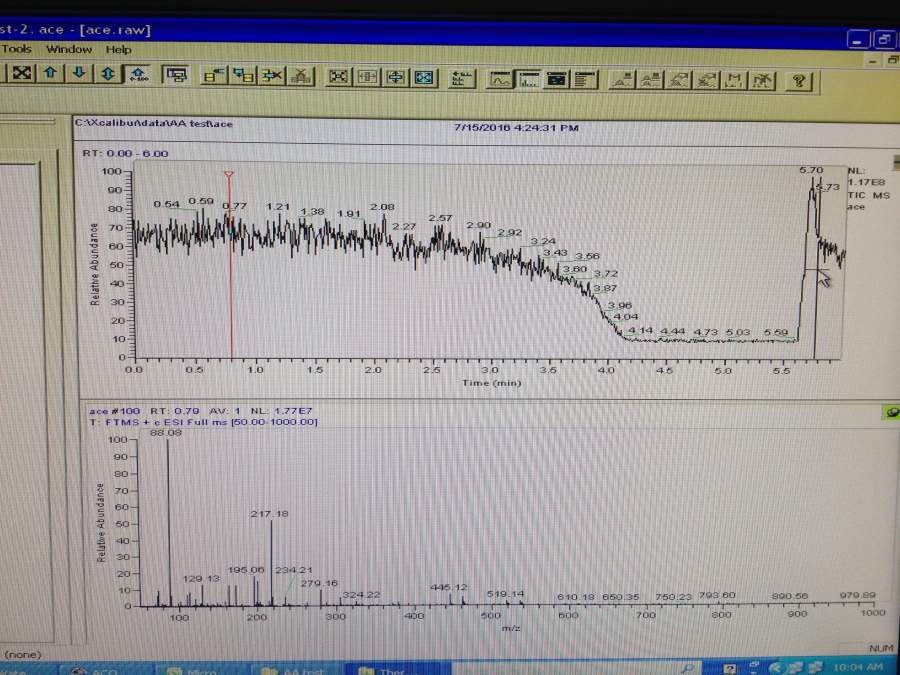Click the vertical center-zoom toolbar icon
Viewport: 900px width, 675px height.
[395, 77]
